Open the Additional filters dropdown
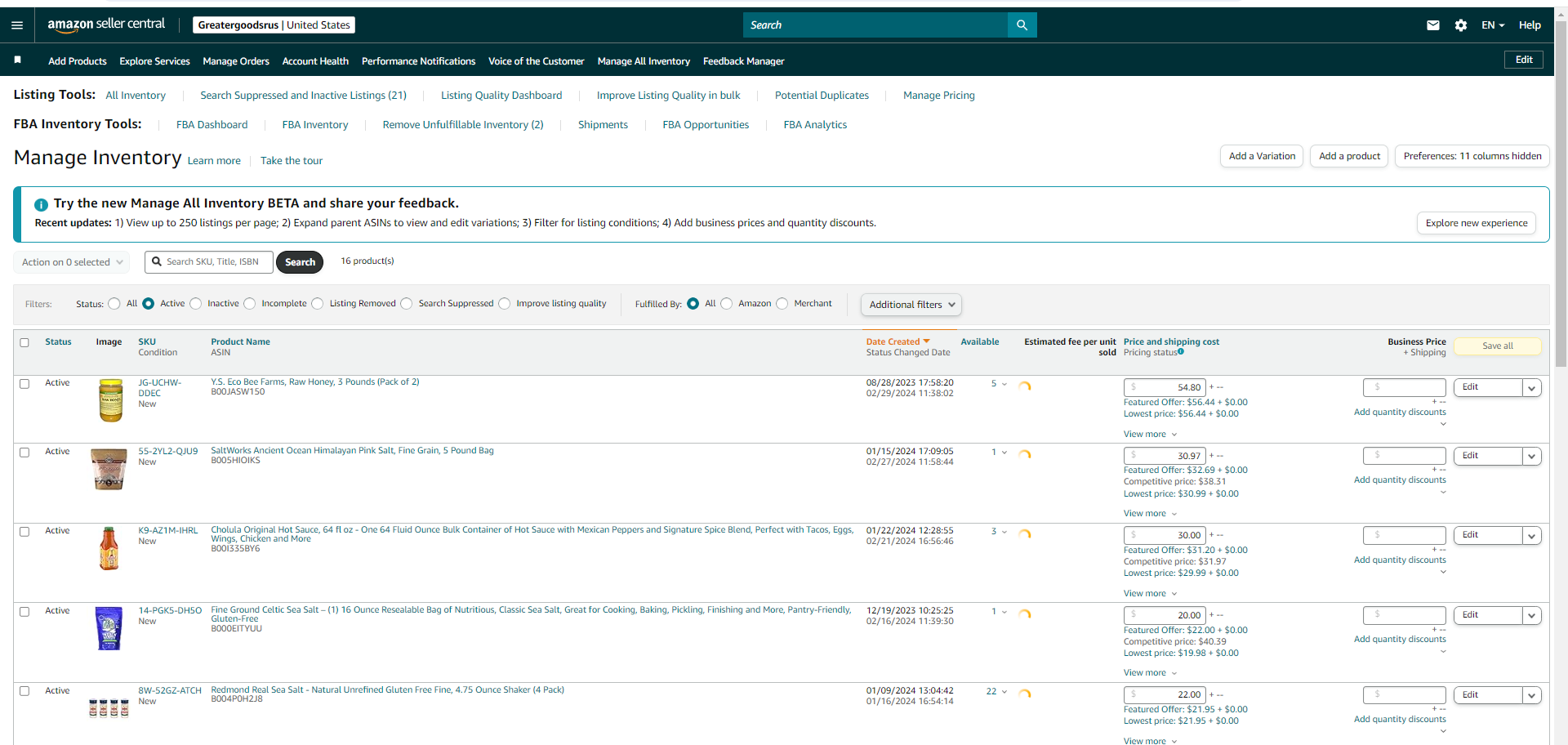Screen dimensions: 1568x745 911,305
